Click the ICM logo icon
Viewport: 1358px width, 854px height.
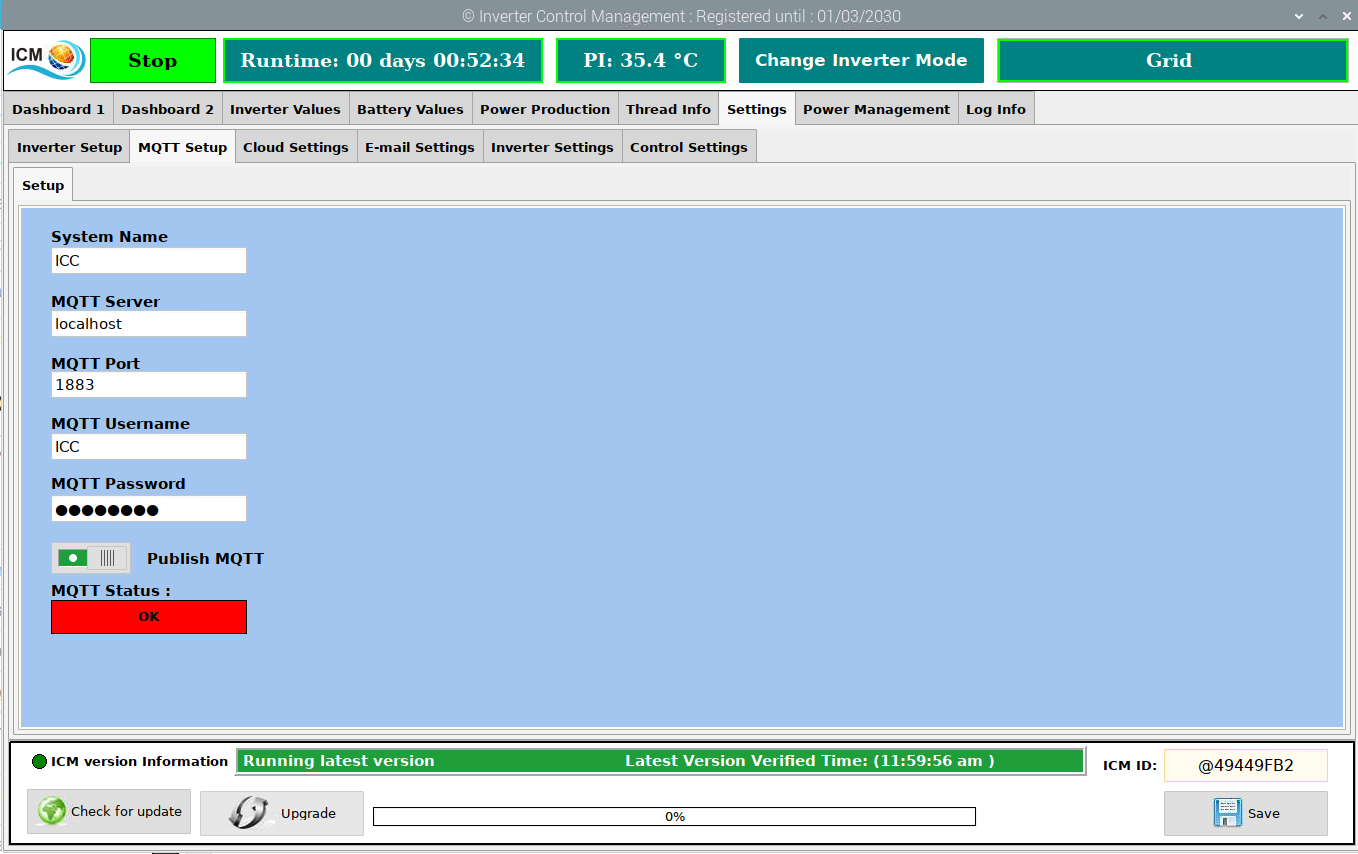point(46,60)
